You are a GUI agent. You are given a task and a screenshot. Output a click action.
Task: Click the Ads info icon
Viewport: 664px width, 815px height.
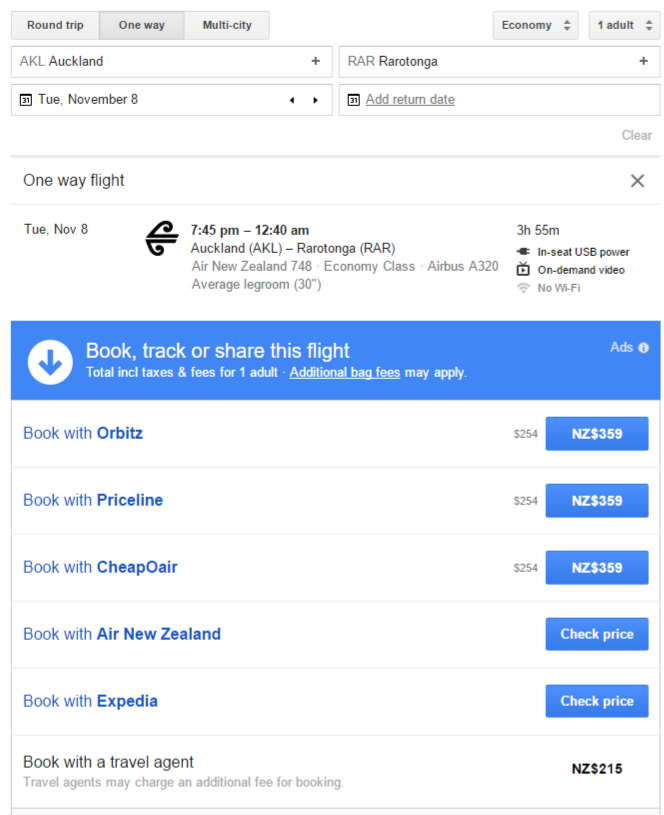point(643,348)
